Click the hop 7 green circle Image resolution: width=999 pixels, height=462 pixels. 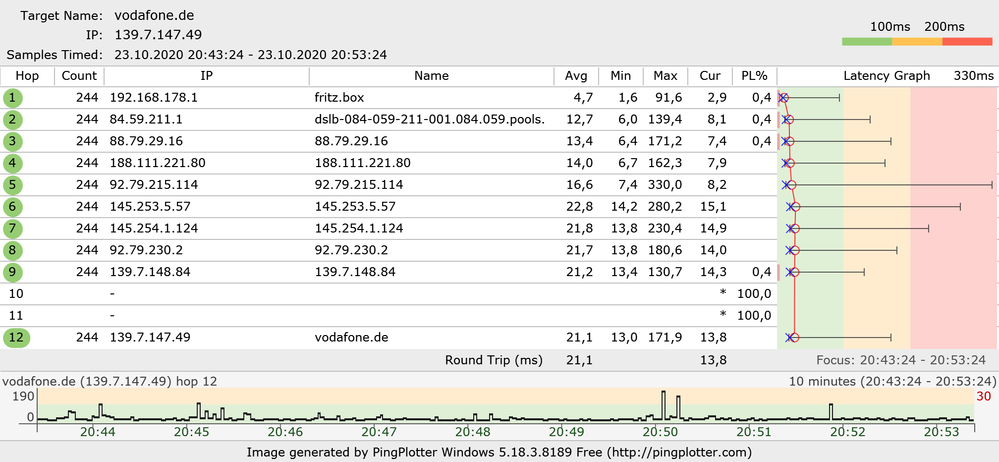[x=12, y=228]
